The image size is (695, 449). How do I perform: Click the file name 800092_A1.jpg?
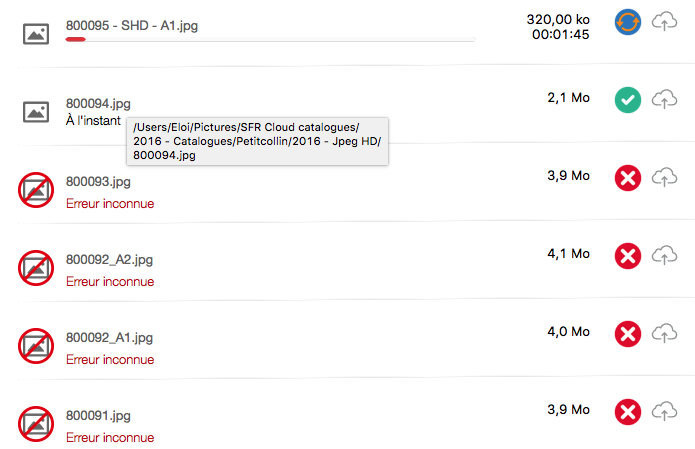[109, 338]
